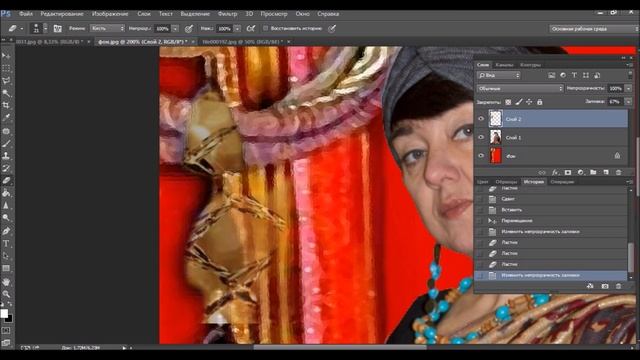Select the Rectangular Marquee tool
This screenshot has height=360, width=640.
coord(6,68)
